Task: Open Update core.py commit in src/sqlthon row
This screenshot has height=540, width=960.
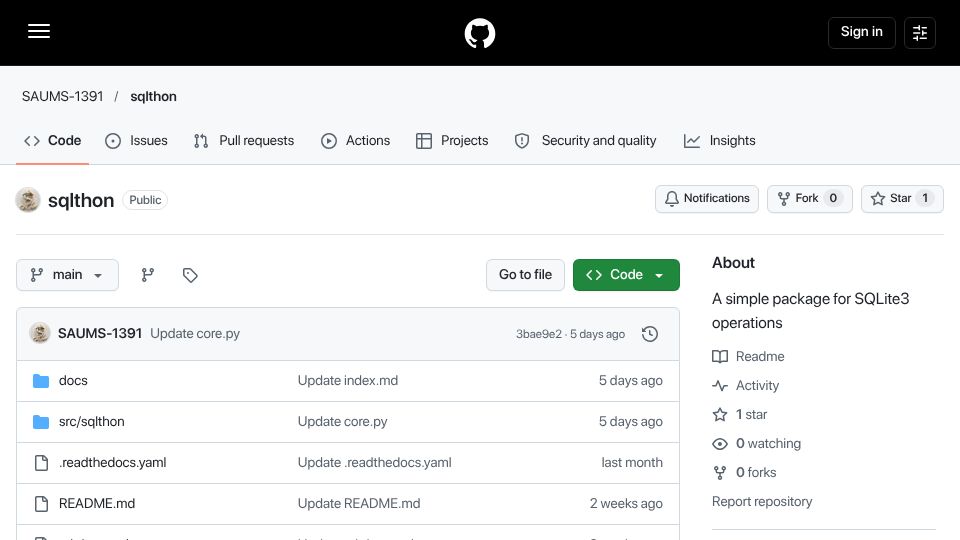Action: (x=342, y=422)
